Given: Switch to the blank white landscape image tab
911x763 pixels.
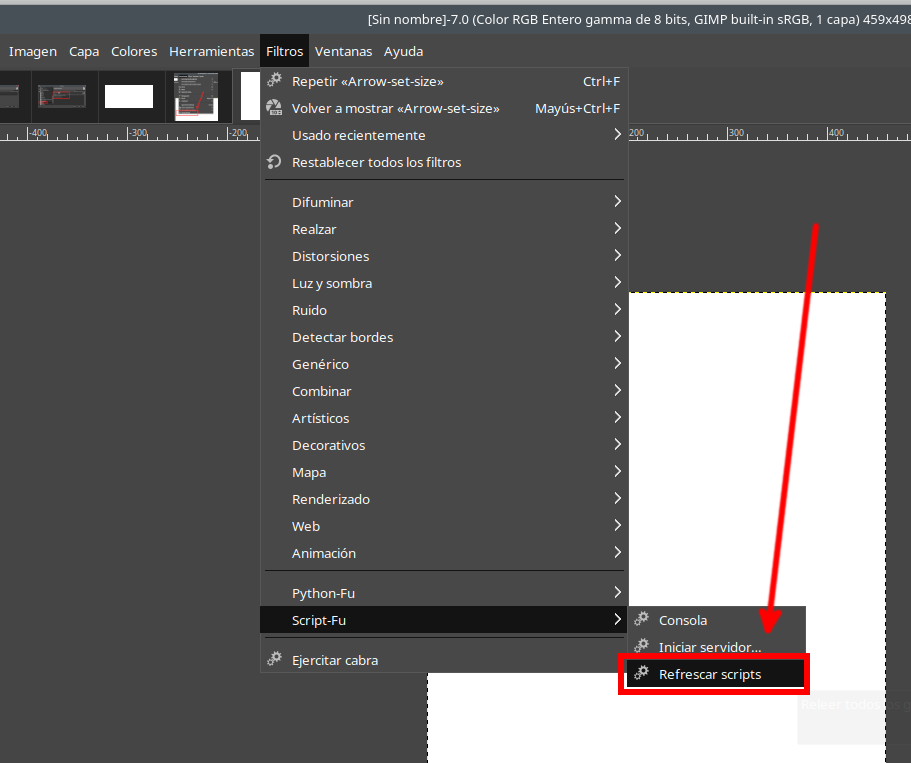Looking at the screenshot, I should click(129, 96).
